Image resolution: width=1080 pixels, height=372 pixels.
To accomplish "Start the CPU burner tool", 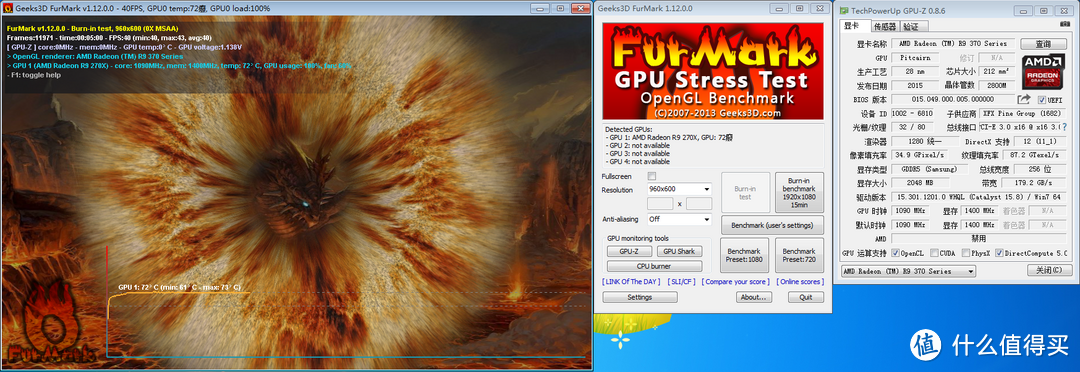I will coord(654,266).
